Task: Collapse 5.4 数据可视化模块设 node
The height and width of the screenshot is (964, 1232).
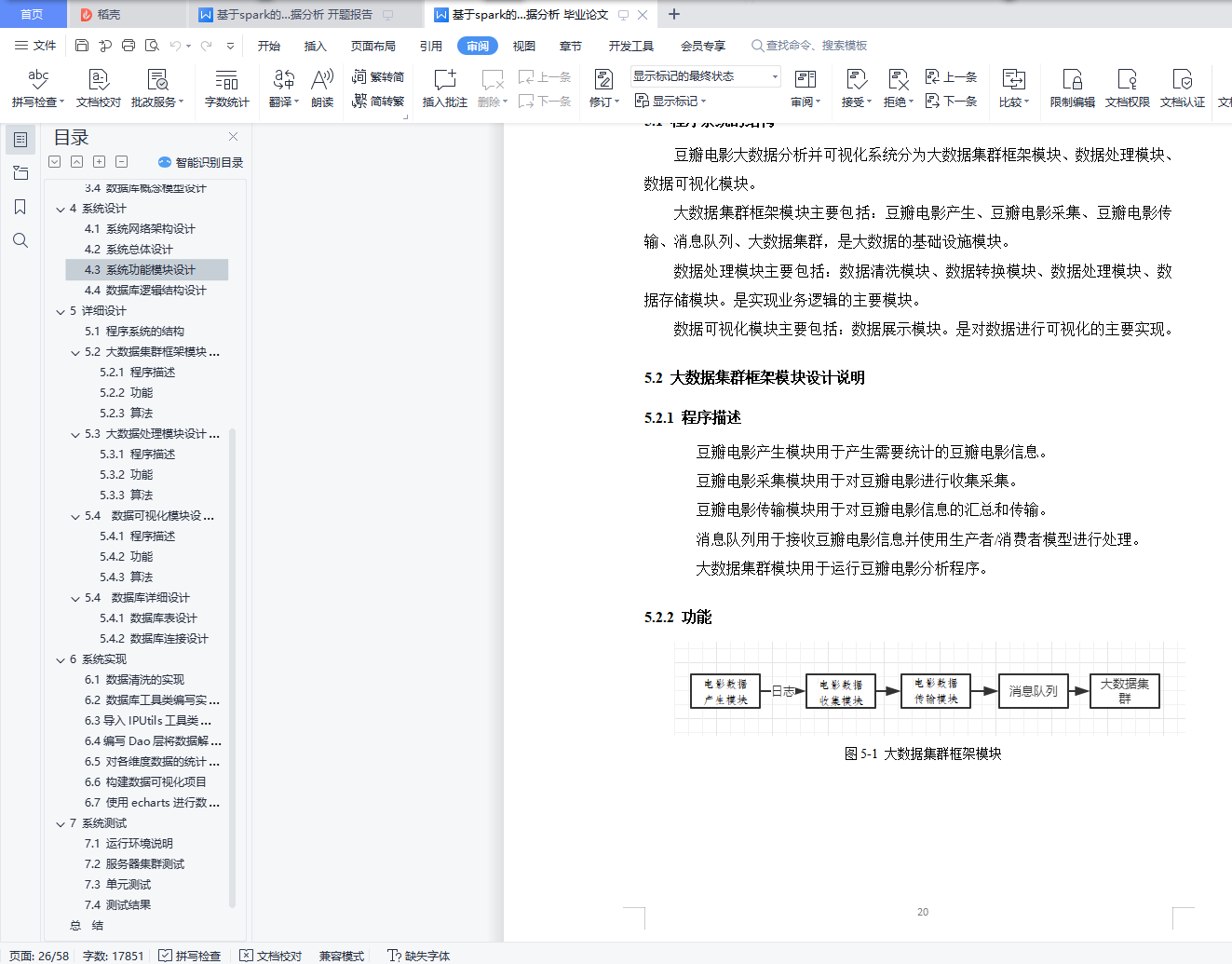Action: pyautogui.click(x=76, y=517)
